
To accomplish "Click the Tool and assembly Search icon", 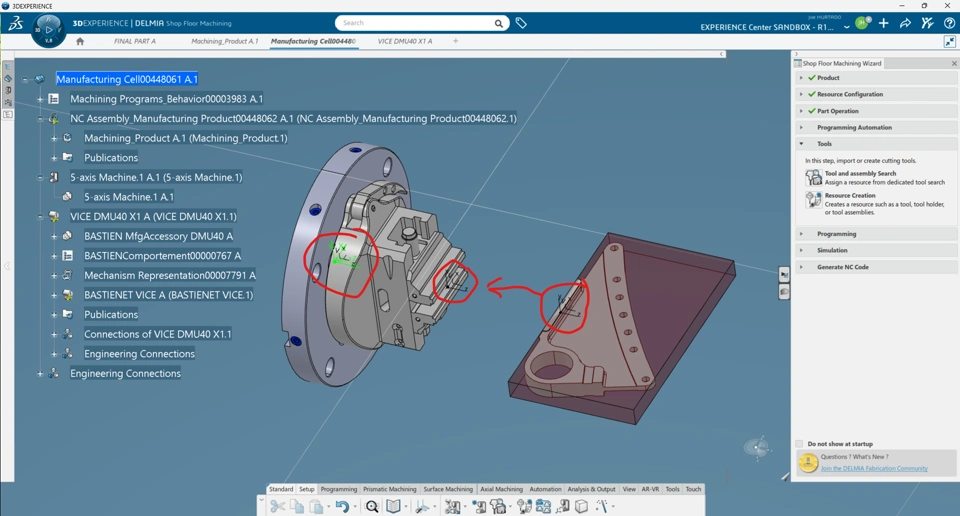I will pos(814,178).
